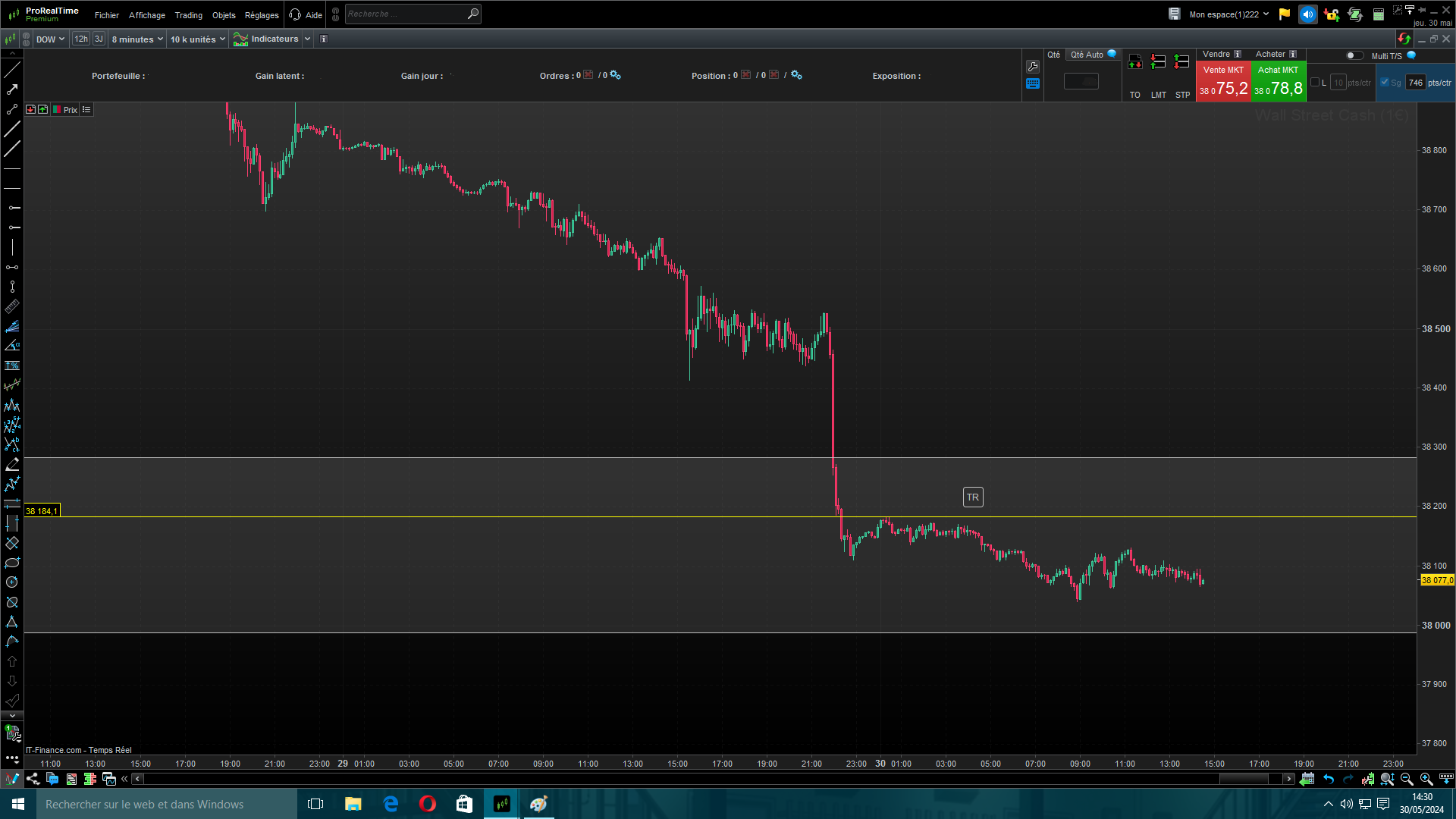Enable the L limit checkbox
The image size is (1456, 819).
[x=1315, y=83]
